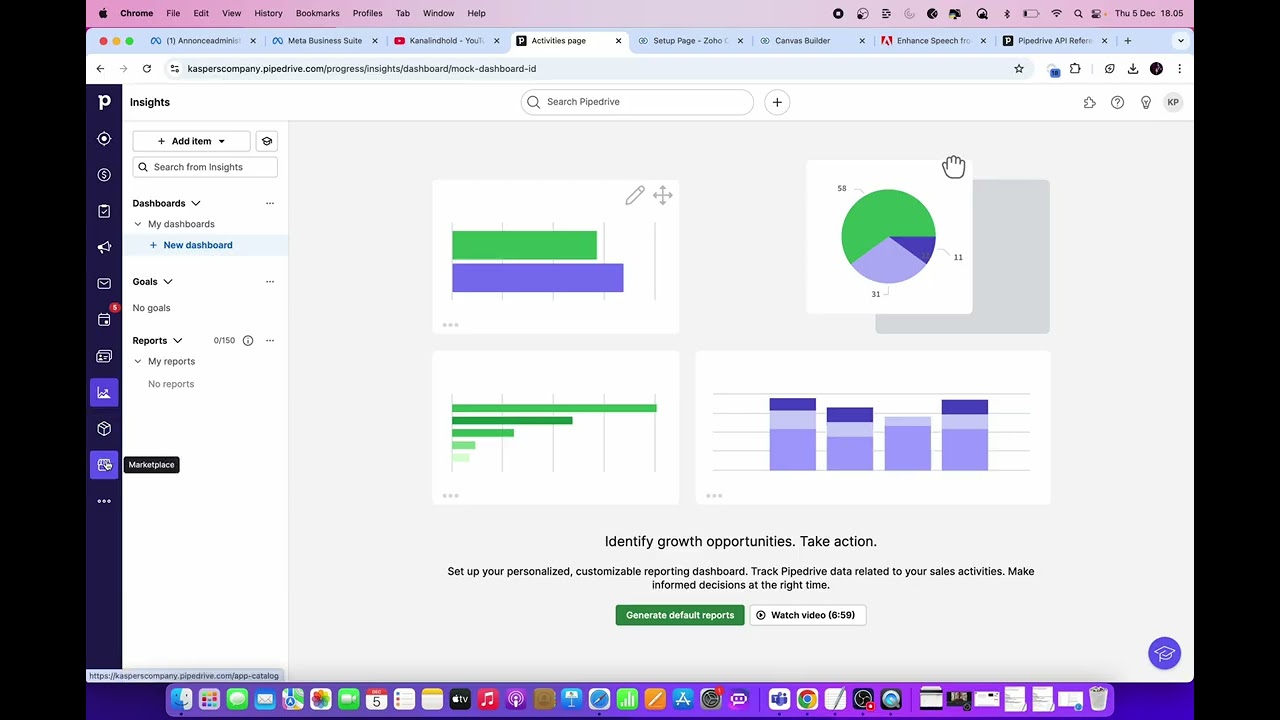Click the stacked bar chart preview
The image size is (1280, 720).
coord(873,428)
